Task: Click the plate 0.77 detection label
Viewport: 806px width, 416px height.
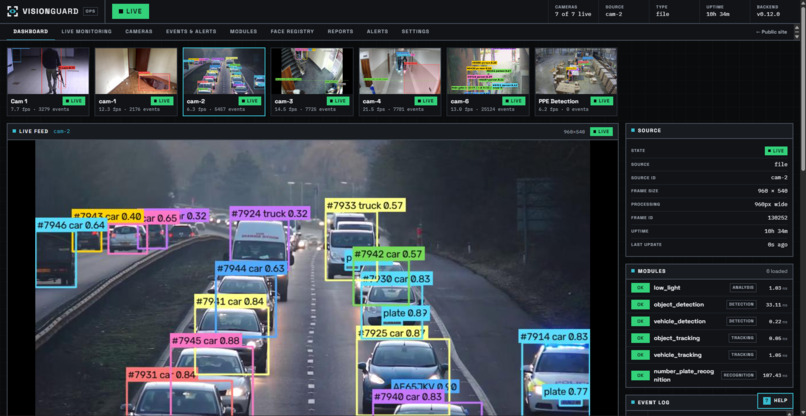Action: [565, 392]
